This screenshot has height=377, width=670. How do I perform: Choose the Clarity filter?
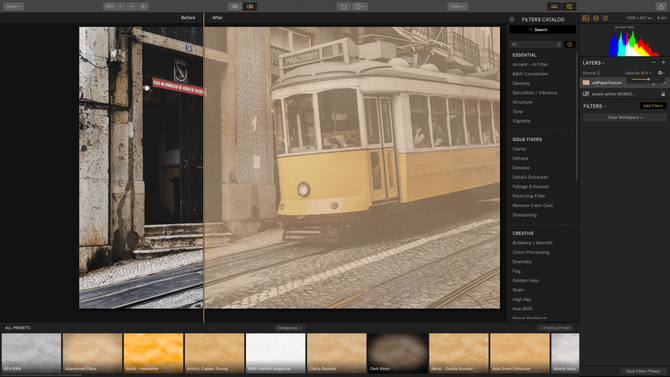pos(519,149)
